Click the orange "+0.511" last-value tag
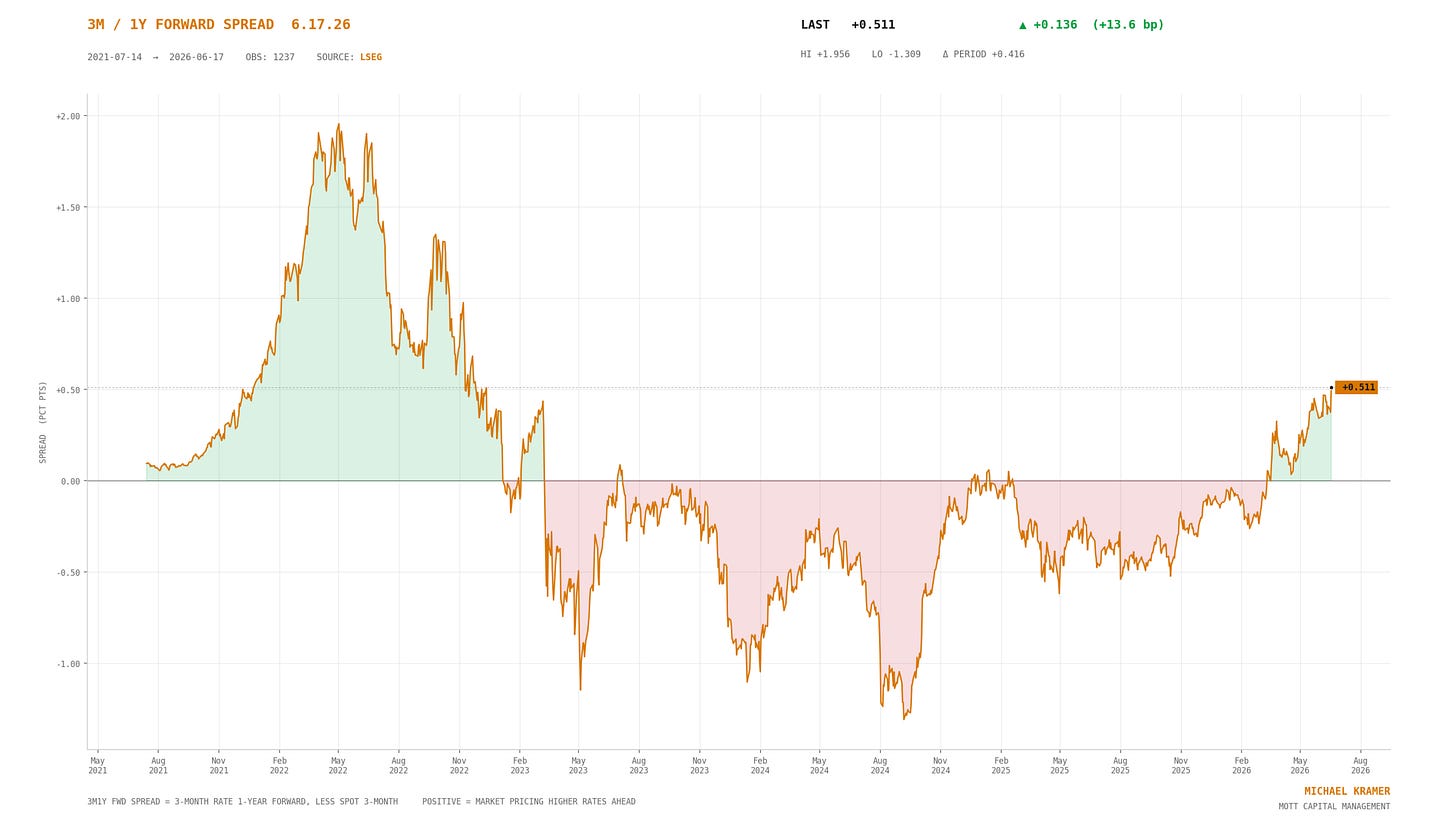This screenshot has height=819, width=1456. point(1357,387)
